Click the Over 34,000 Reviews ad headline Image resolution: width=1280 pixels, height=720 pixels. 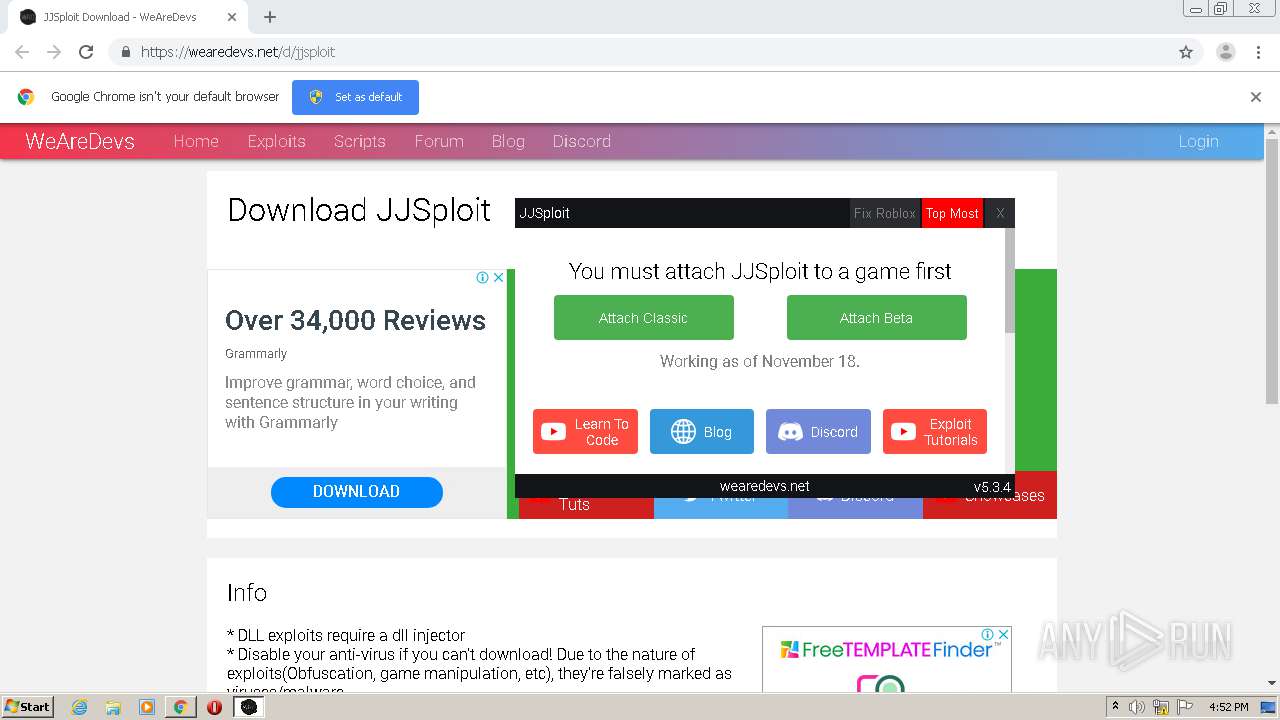pyautogui.click(x=355, y=320)
